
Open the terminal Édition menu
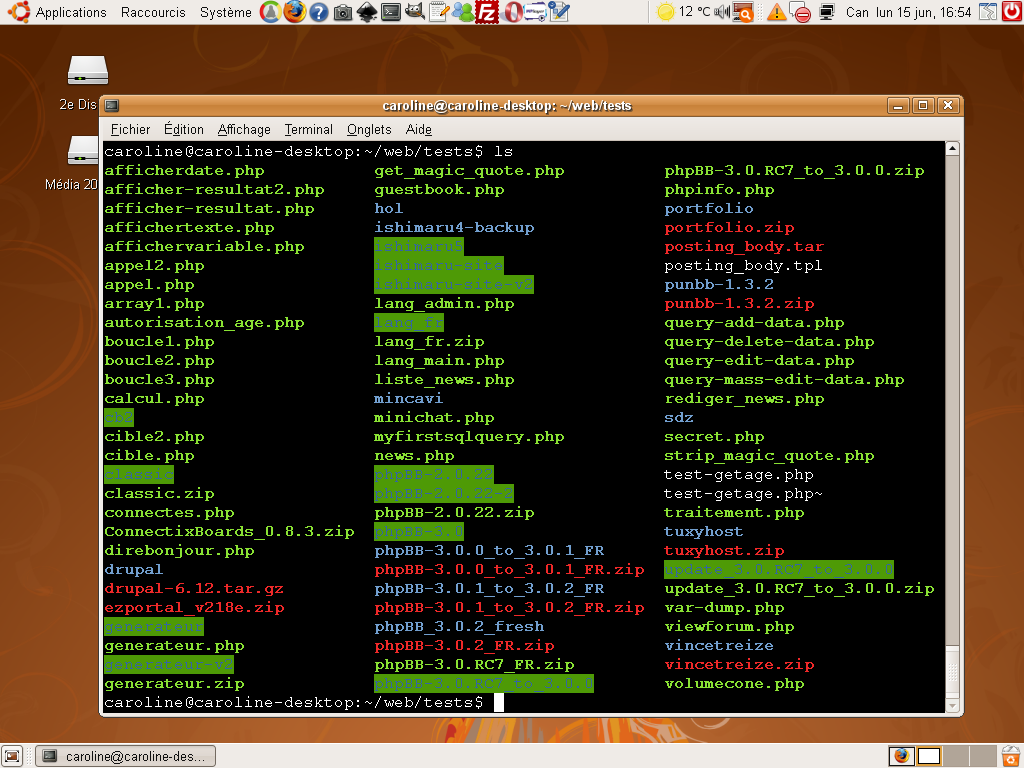tap(184, 129)
